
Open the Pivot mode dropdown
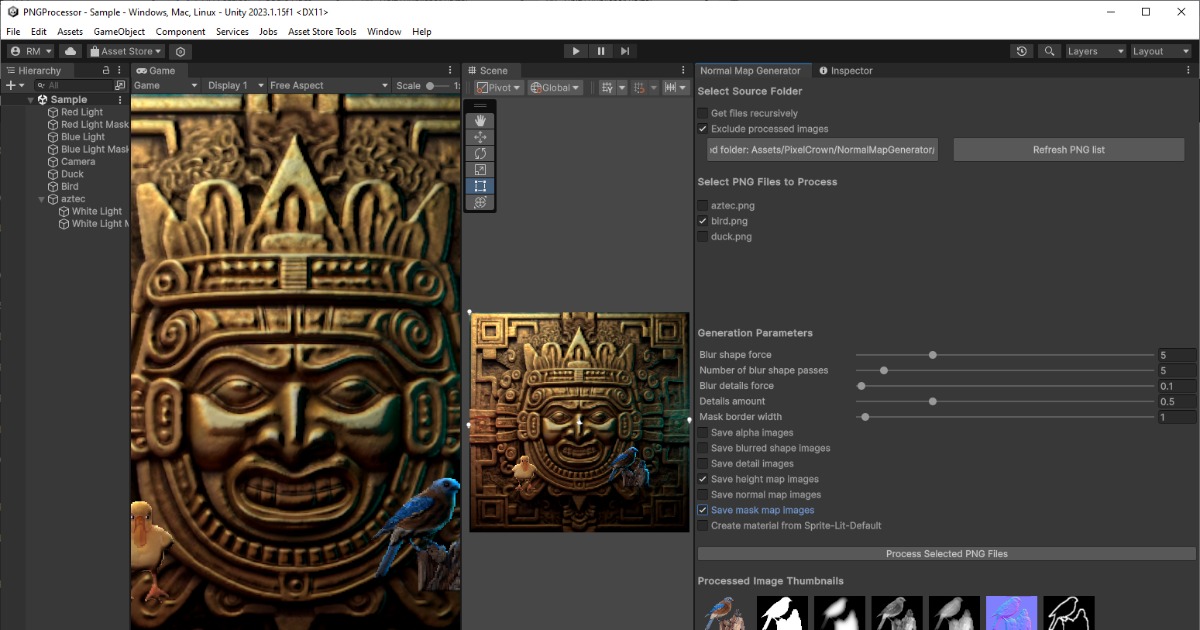coord(497,87)
